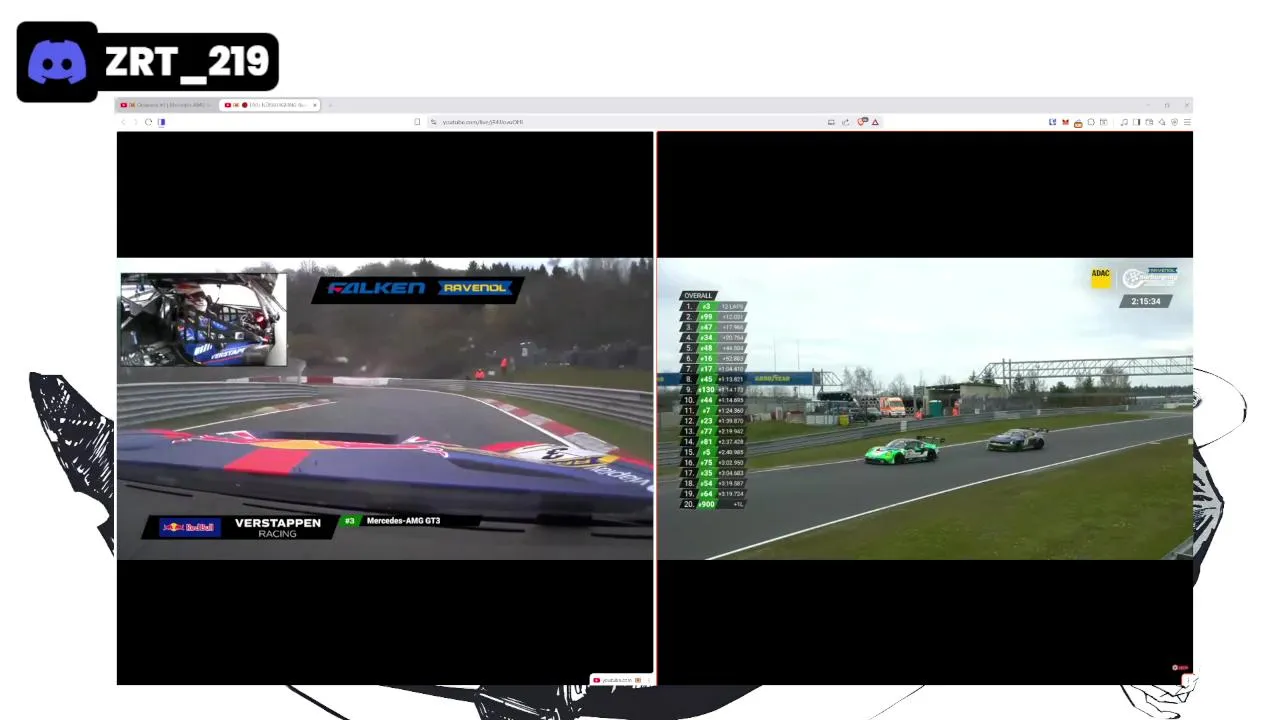Click the blue icon next to reload
Screen dimensions: 1280x720
161,122
